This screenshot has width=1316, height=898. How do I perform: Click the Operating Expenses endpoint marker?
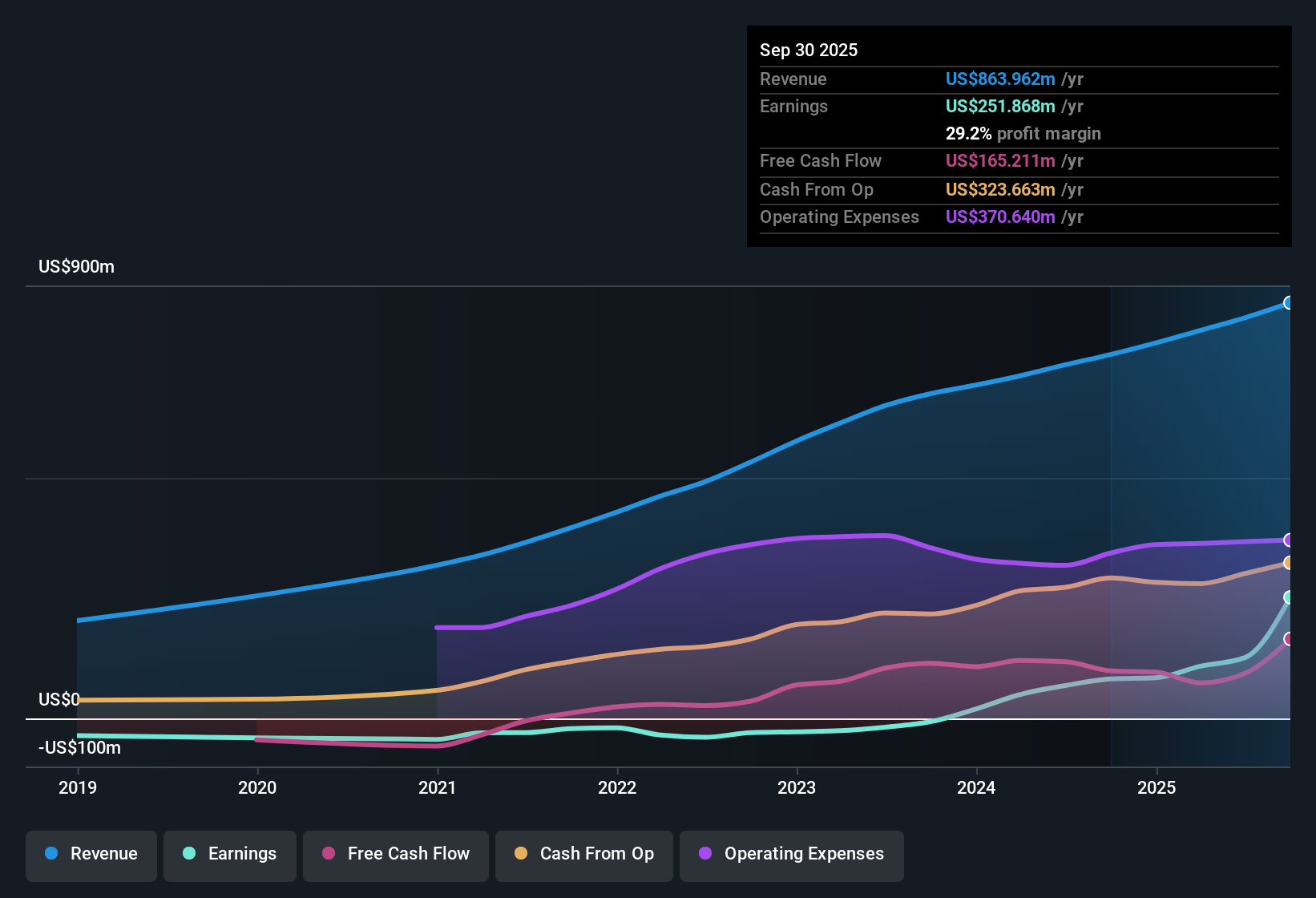click(x=1289, y=541)
